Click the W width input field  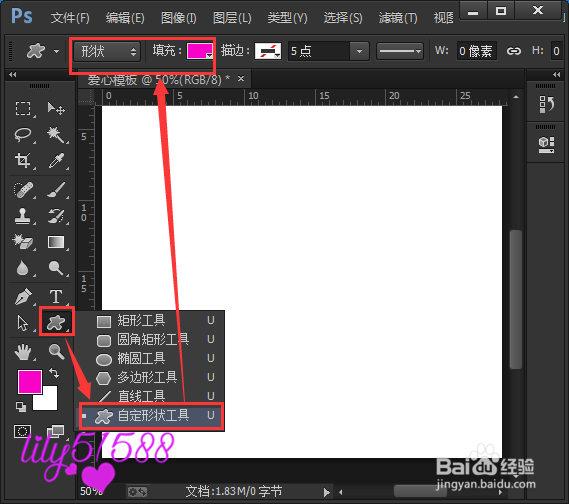[476, 51]
